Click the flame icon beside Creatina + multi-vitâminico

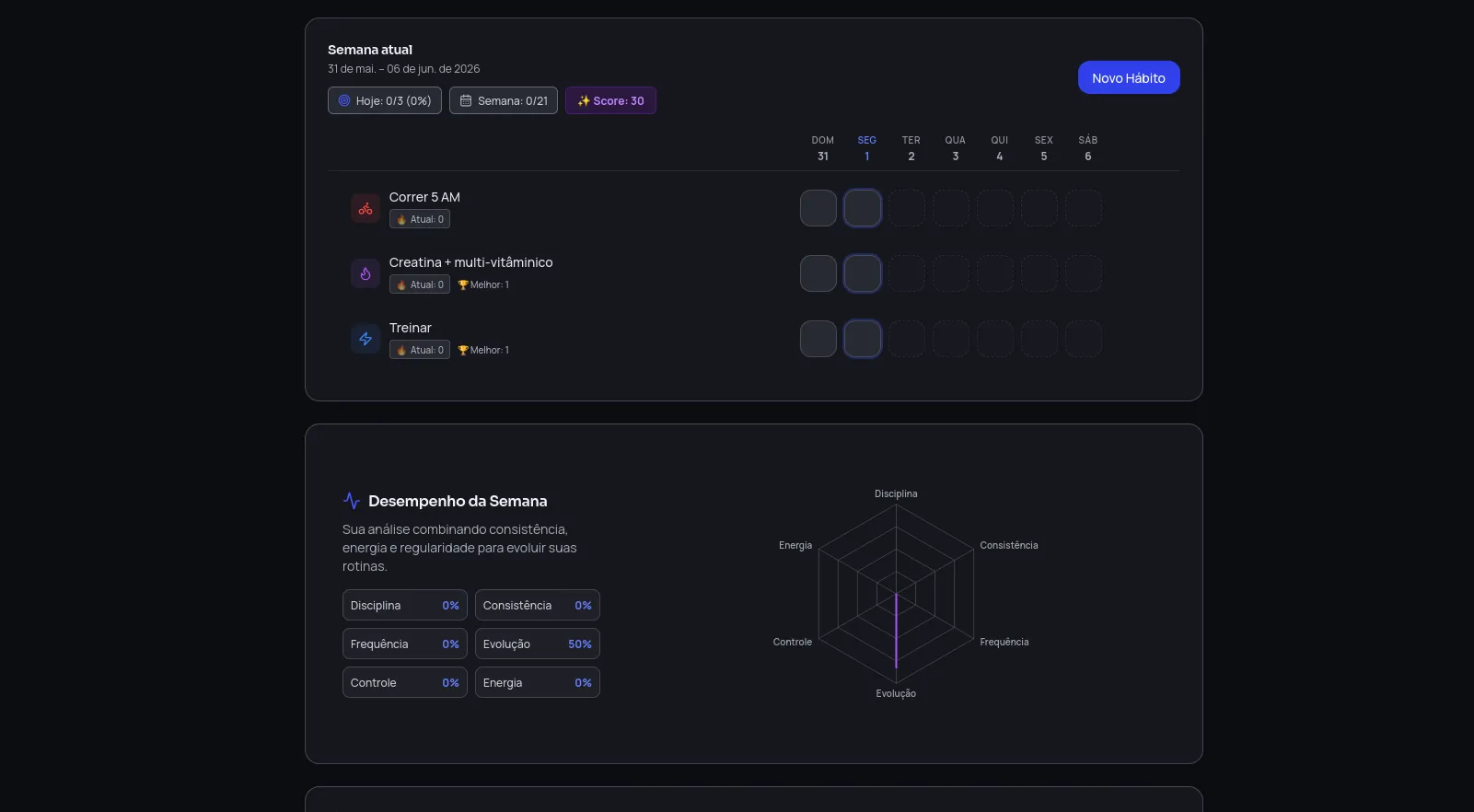(366, 273)
